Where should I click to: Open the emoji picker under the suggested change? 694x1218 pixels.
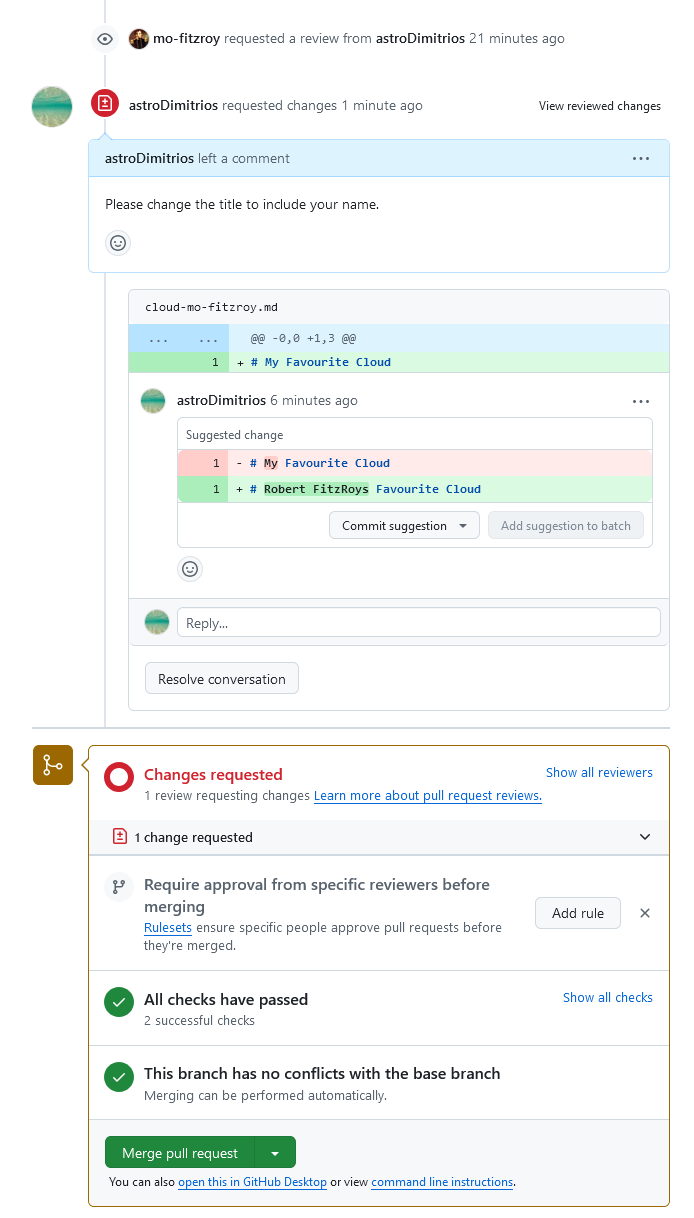(190, 569)
